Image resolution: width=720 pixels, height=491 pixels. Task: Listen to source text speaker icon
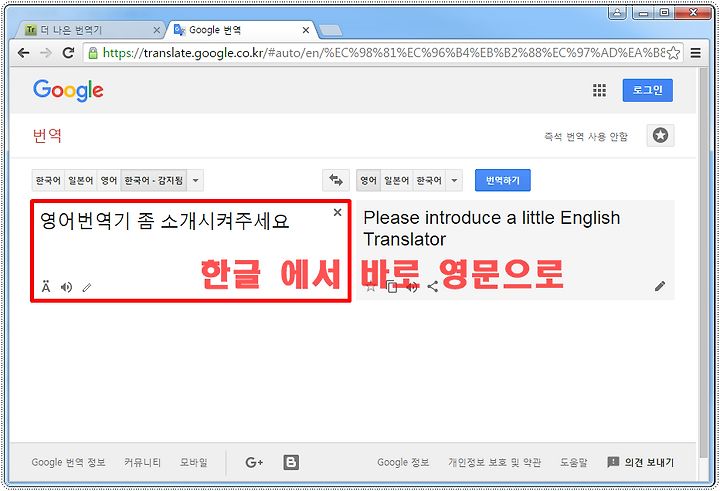pos(67,287)
